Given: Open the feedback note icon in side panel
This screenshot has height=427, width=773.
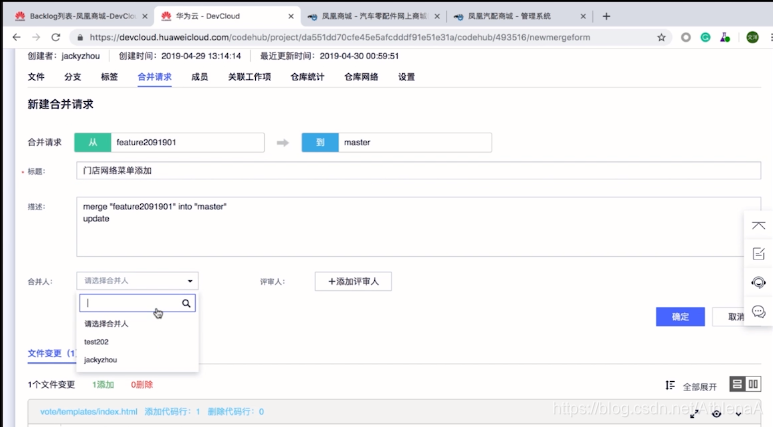Looking at the screenshot, I should [x=758, y=253].
